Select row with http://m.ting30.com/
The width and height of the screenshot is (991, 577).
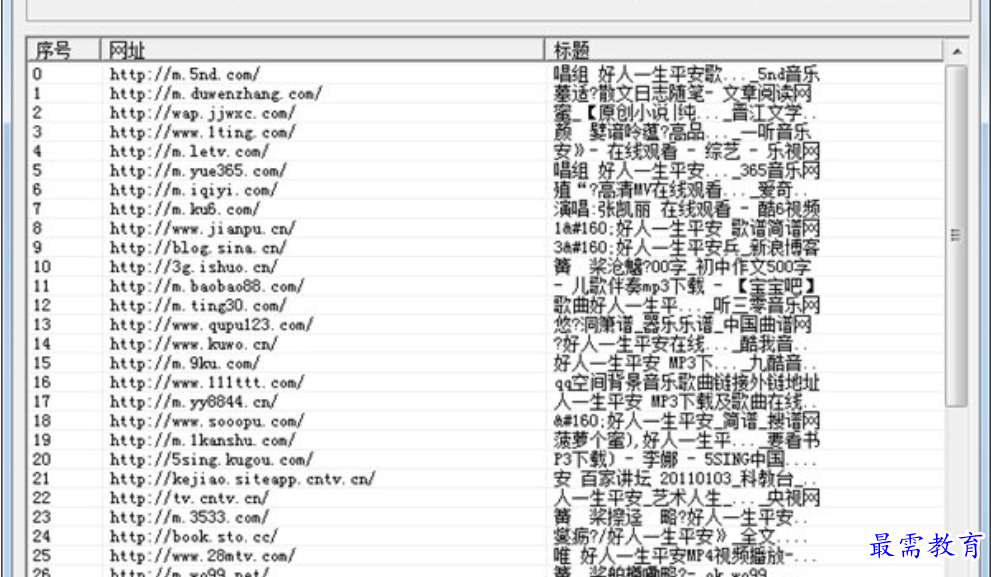click(x=485, y=305)
